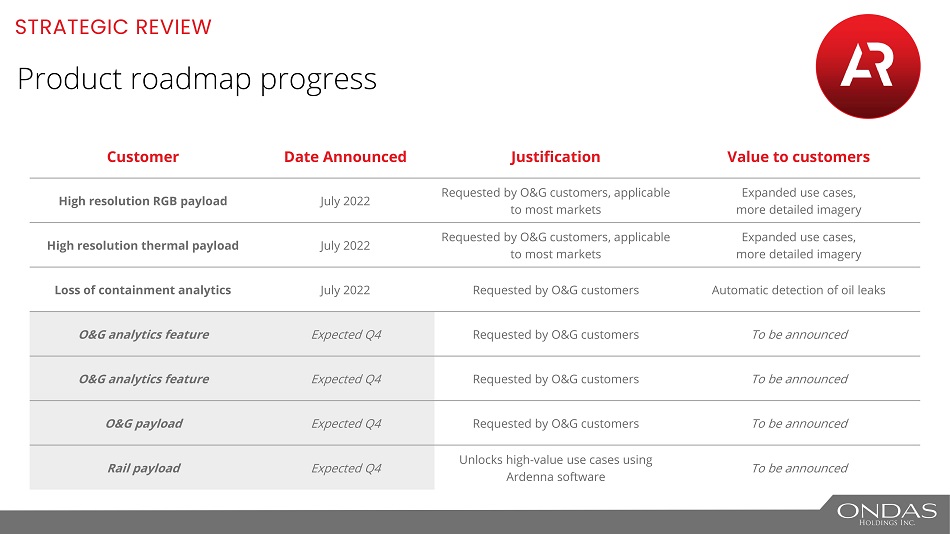
Task: Click July 2022 in Loss of containment row
Action: click(x=345, y=290)
